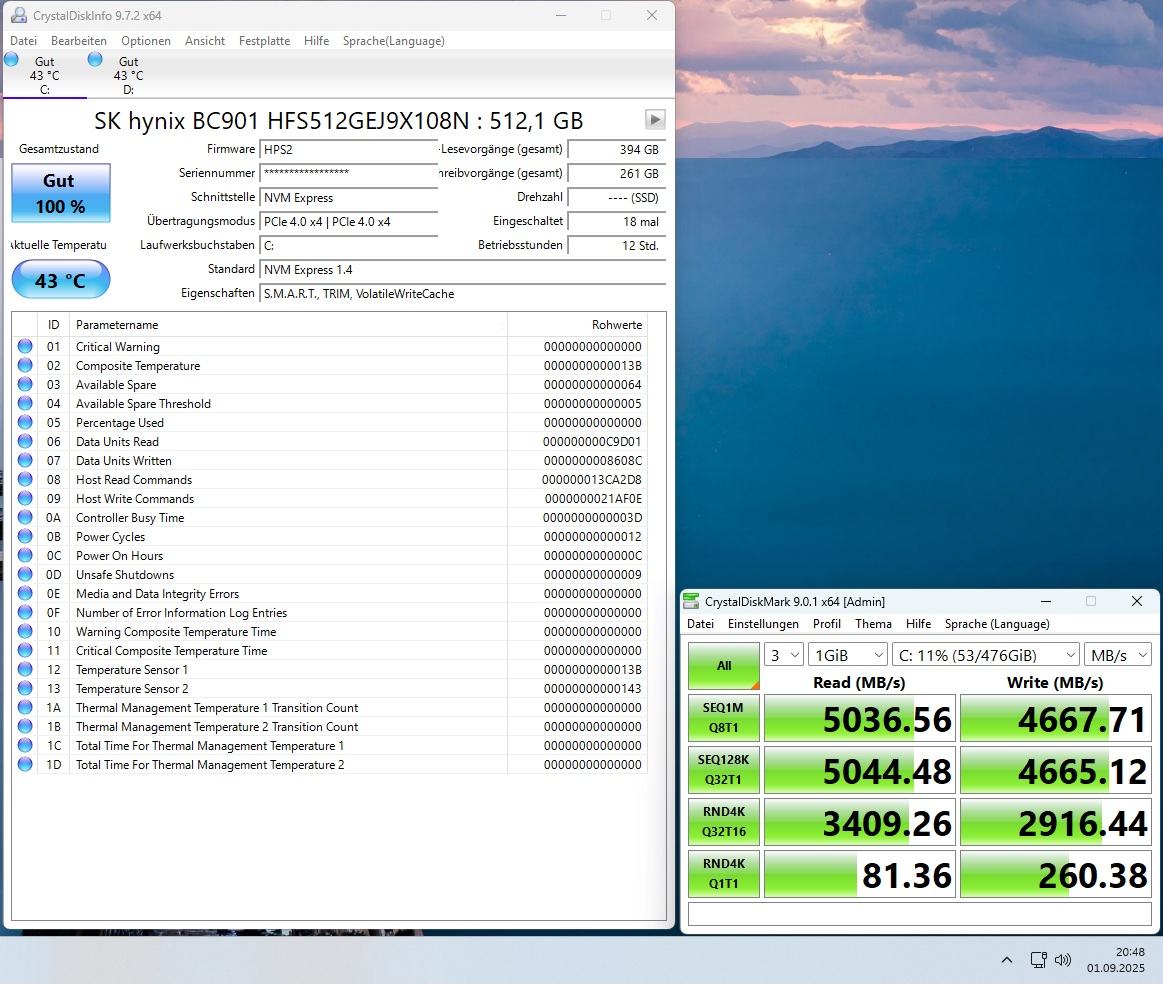The image size is (1163, 985).
Task: Select row Total Time For Thermal Management Temperature 2
Action: [x=330, y=765]
